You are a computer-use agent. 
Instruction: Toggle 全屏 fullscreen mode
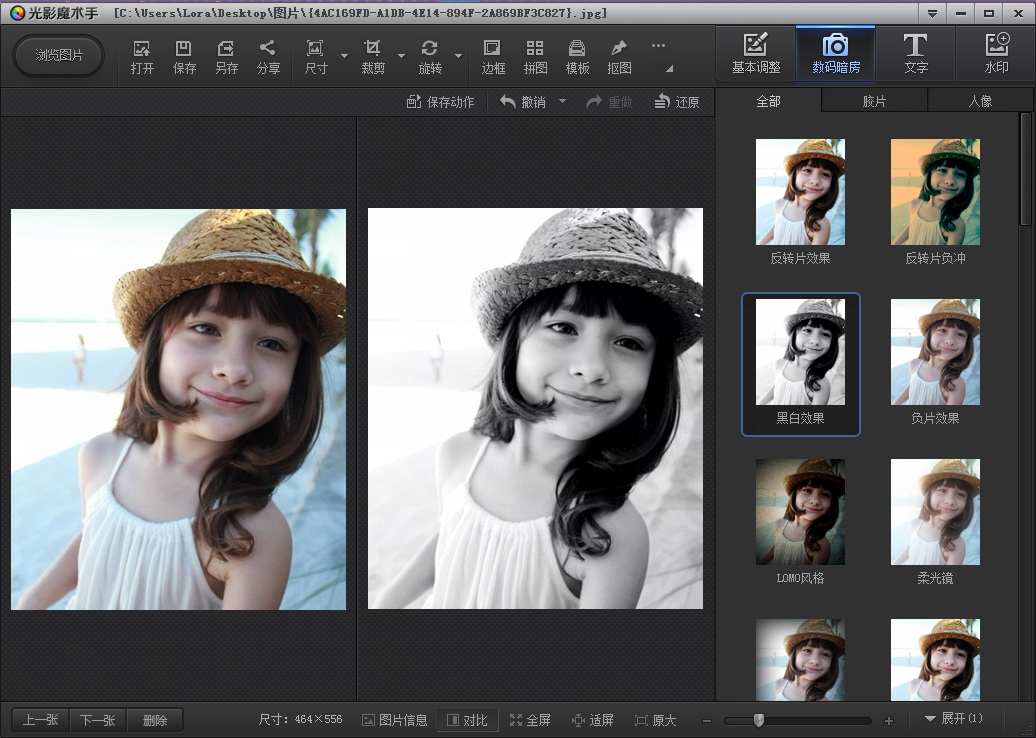pos(530,720)
